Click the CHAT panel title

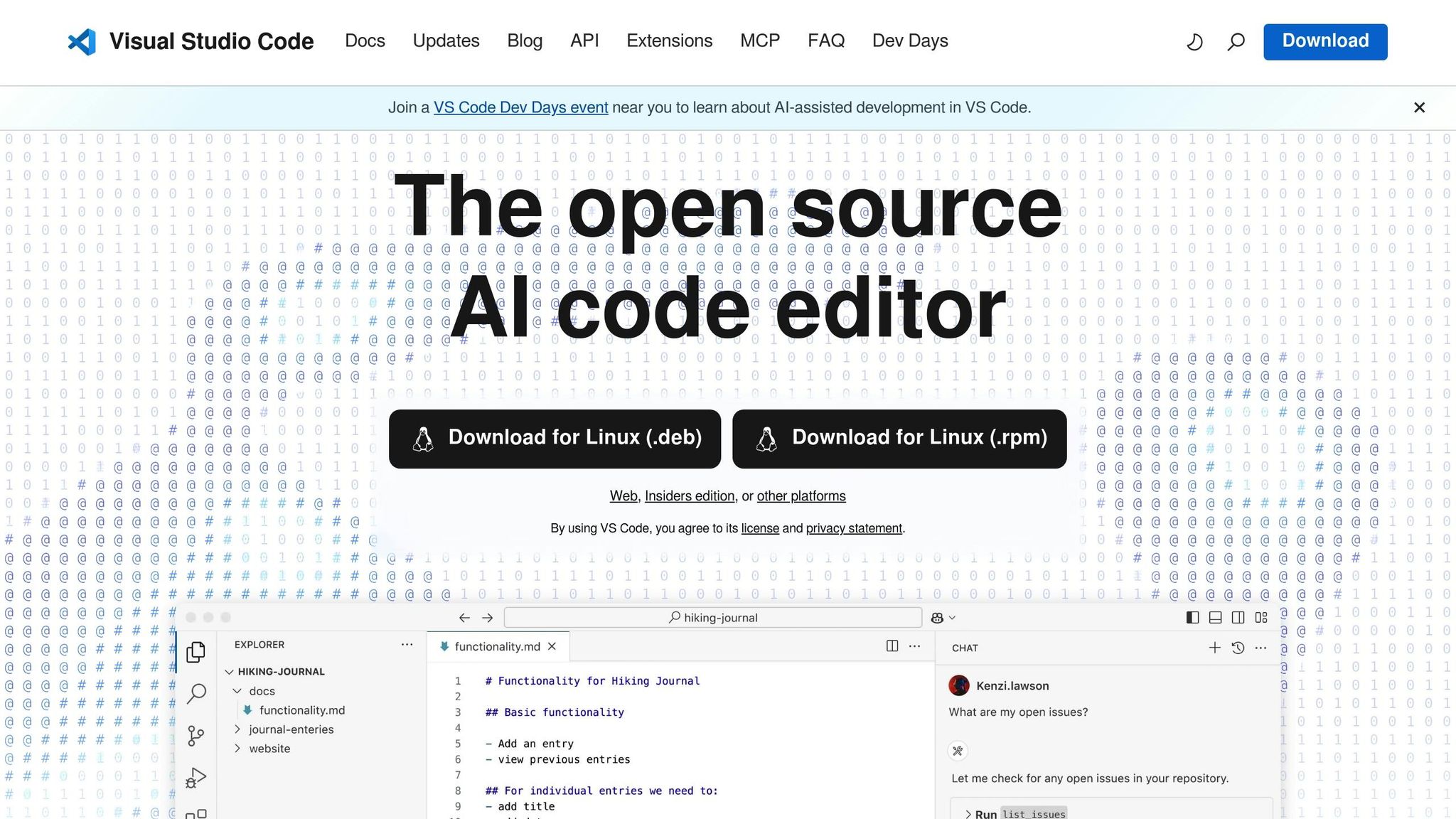[x=965, y=648]
